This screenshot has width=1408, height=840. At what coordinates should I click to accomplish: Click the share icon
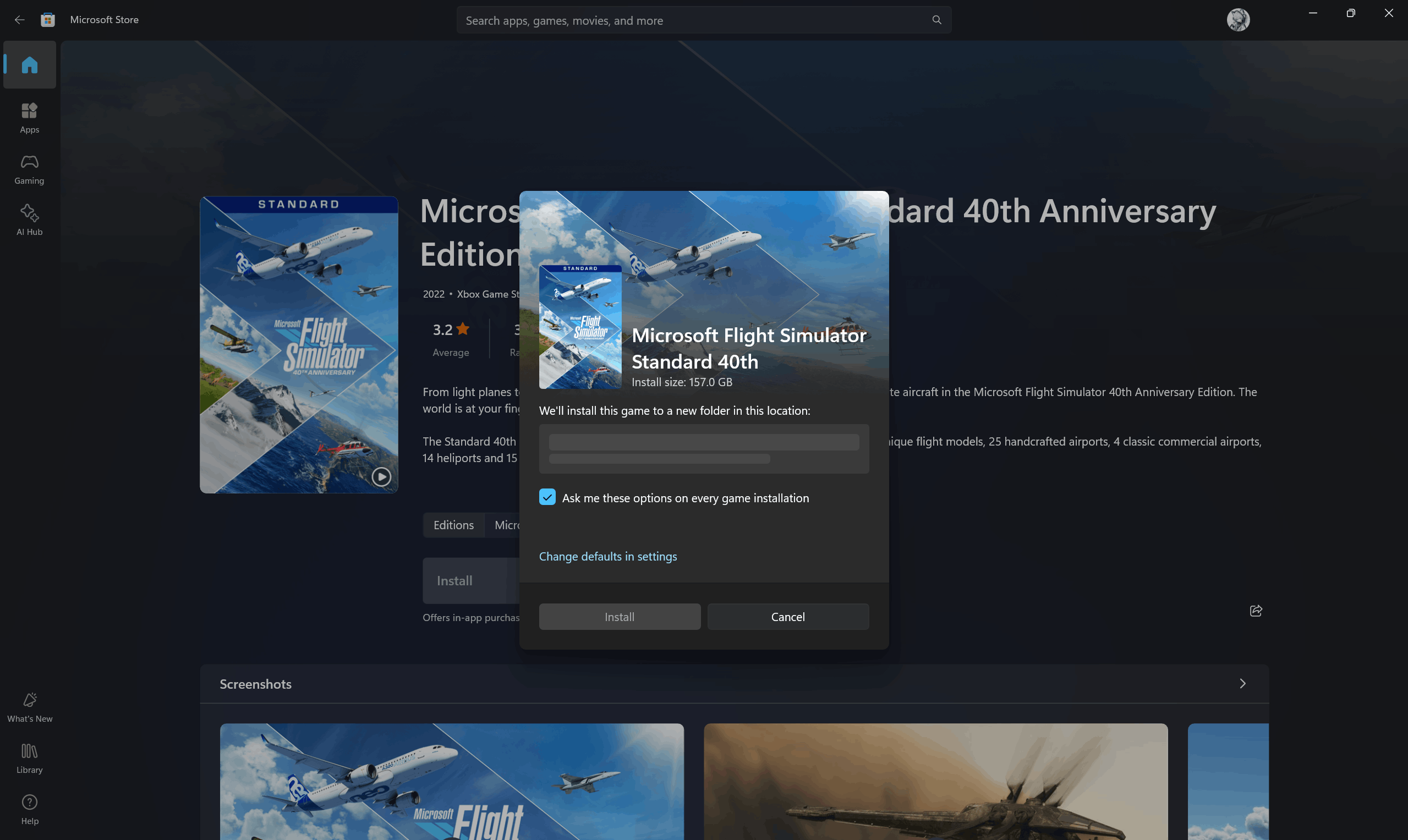(x=1255, y=610)
